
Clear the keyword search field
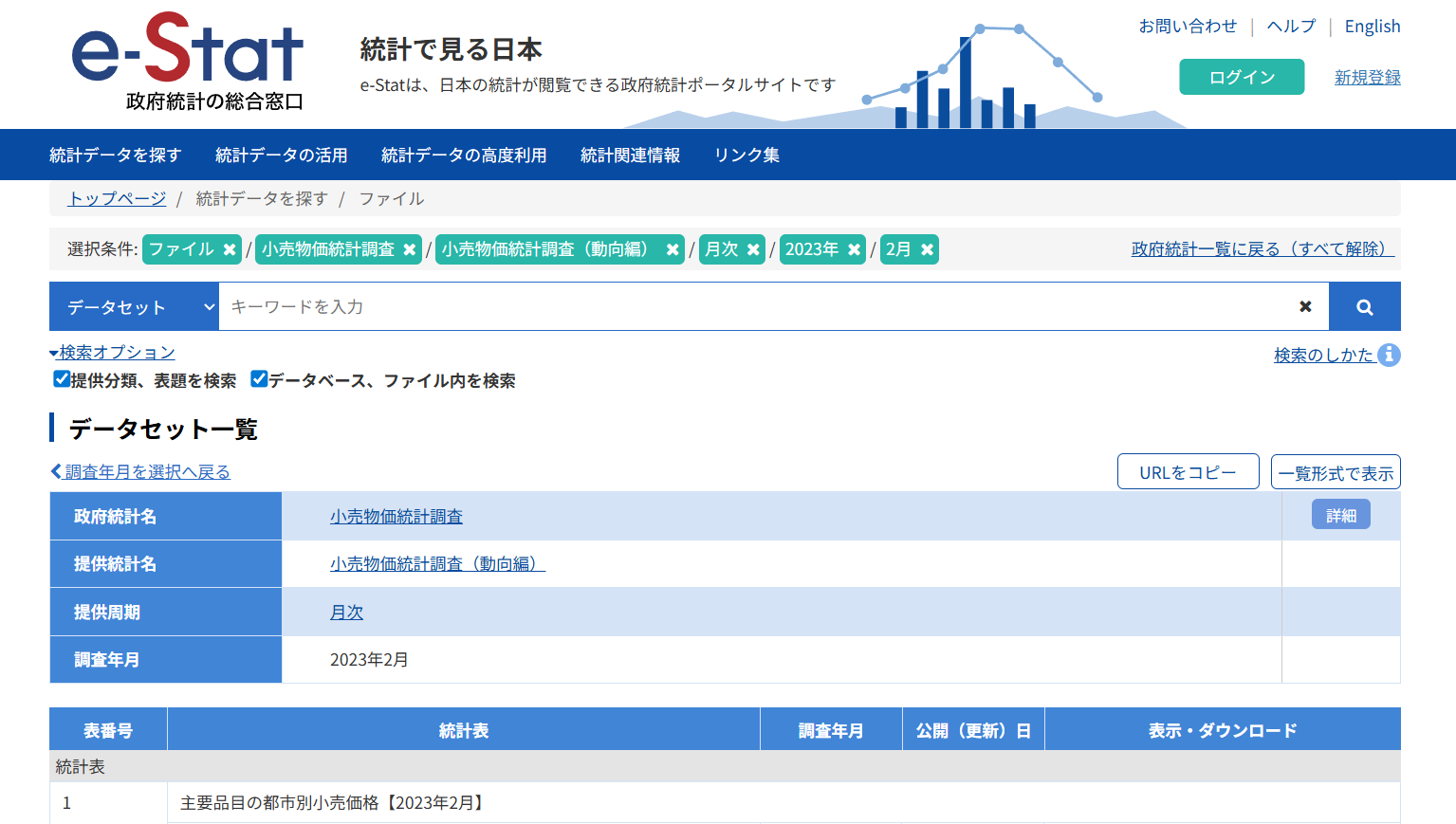[1305, 306]
